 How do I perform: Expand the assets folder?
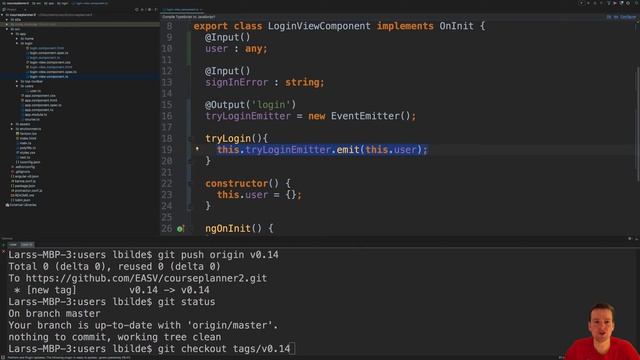tap(12, 124)
